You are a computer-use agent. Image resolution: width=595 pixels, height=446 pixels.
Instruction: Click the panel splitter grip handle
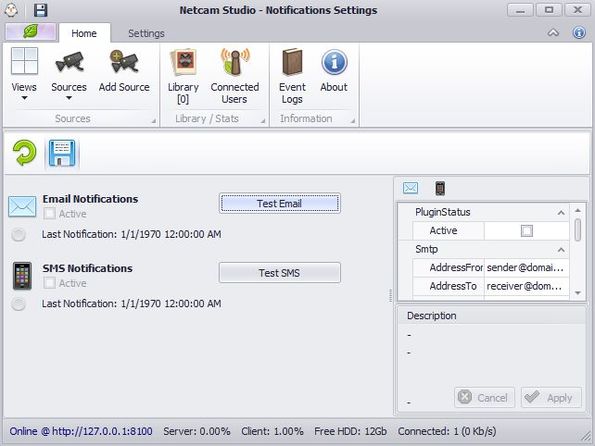(x=390, y=296)
